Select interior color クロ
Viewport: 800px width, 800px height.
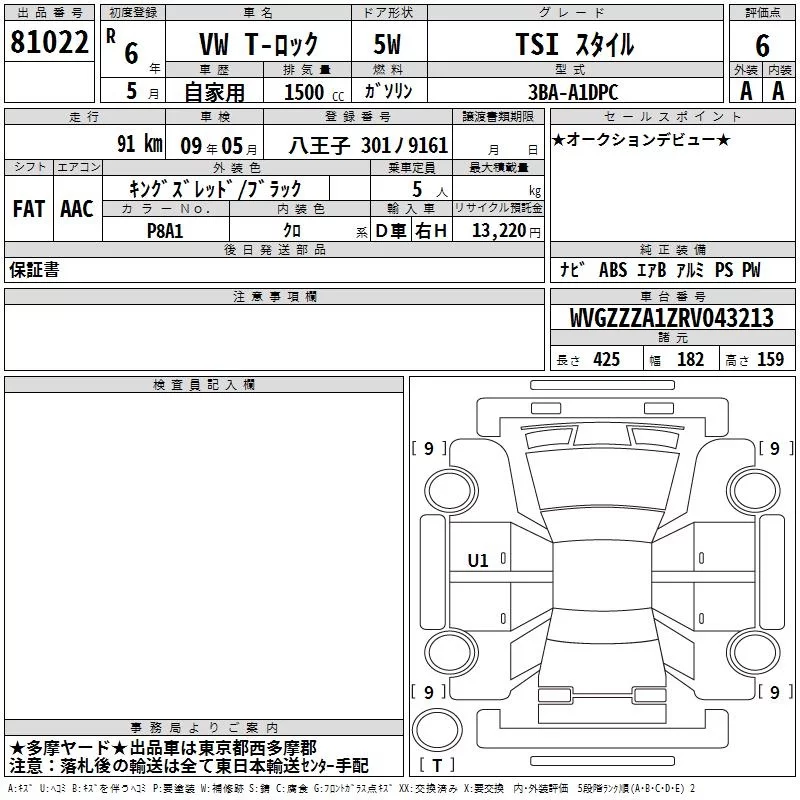292,231
